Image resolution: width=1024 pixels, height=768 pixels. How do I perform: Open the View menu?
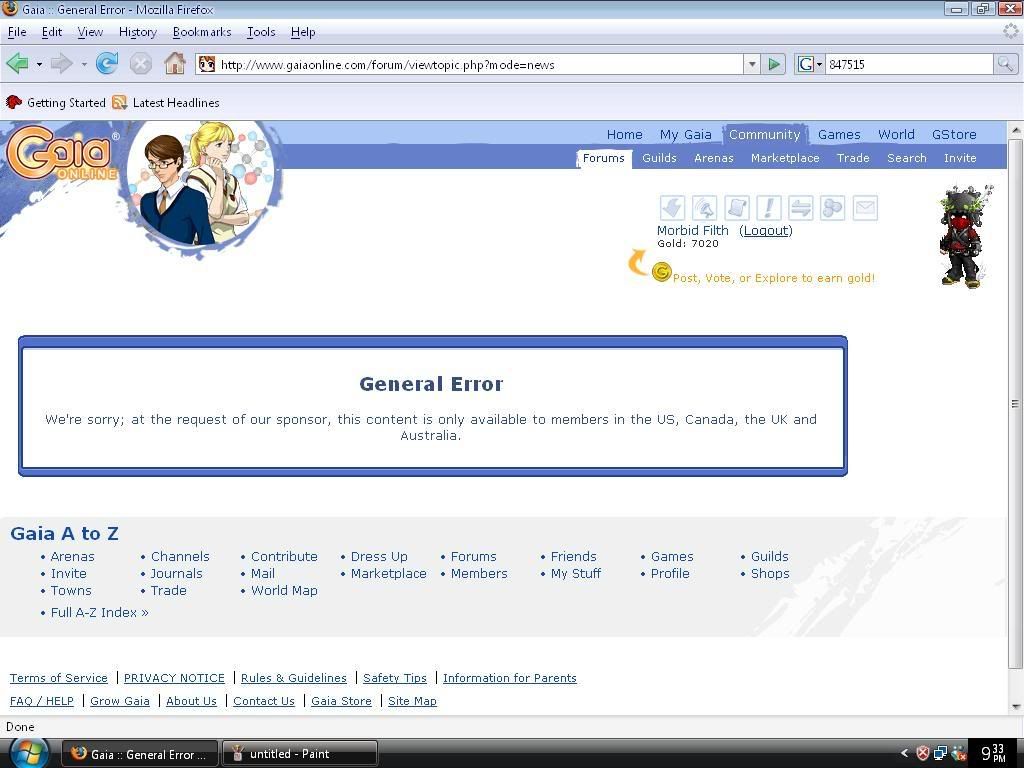tap(90, 32)
